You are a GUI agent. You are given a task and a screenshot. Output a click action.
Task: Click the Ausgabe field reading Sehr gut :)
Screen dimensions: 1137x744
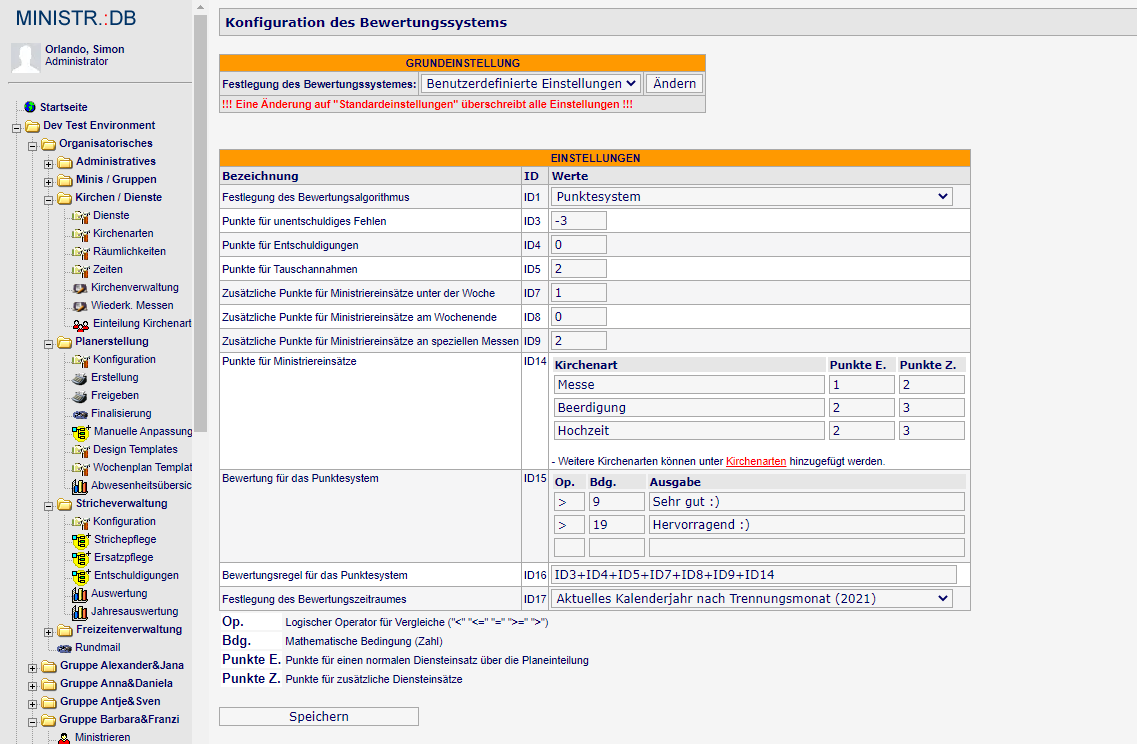coord(807,501)
